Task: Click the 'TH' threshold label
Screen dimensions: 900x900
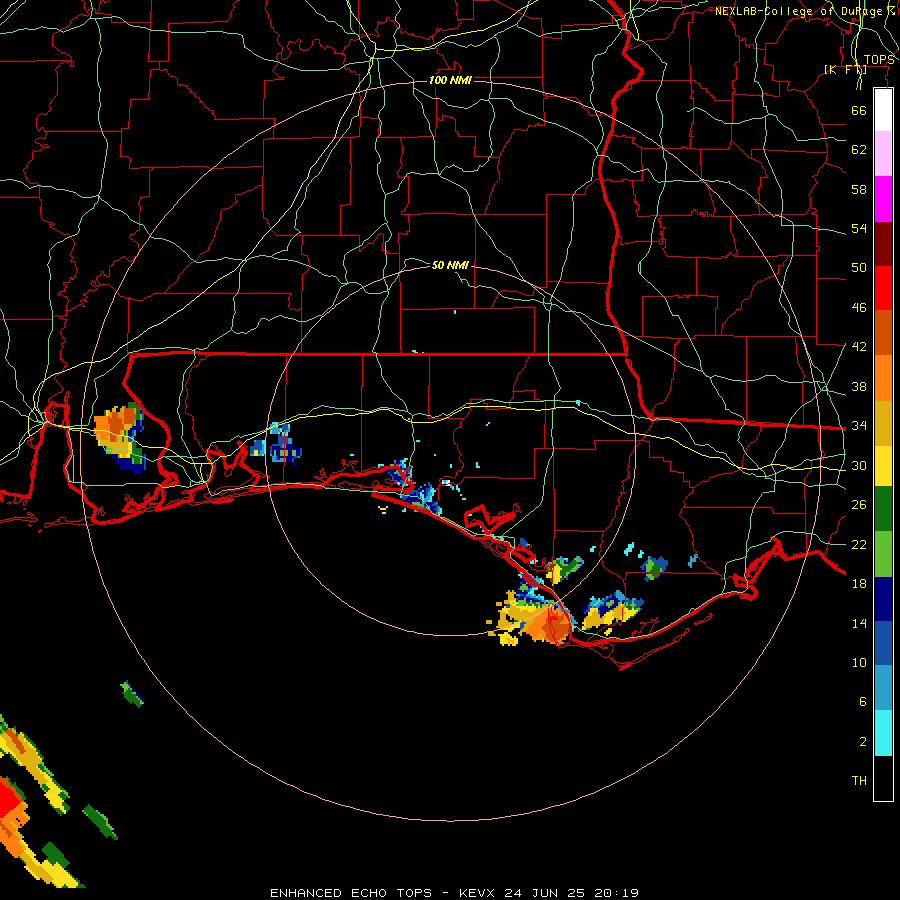Action: click(859, 781)
